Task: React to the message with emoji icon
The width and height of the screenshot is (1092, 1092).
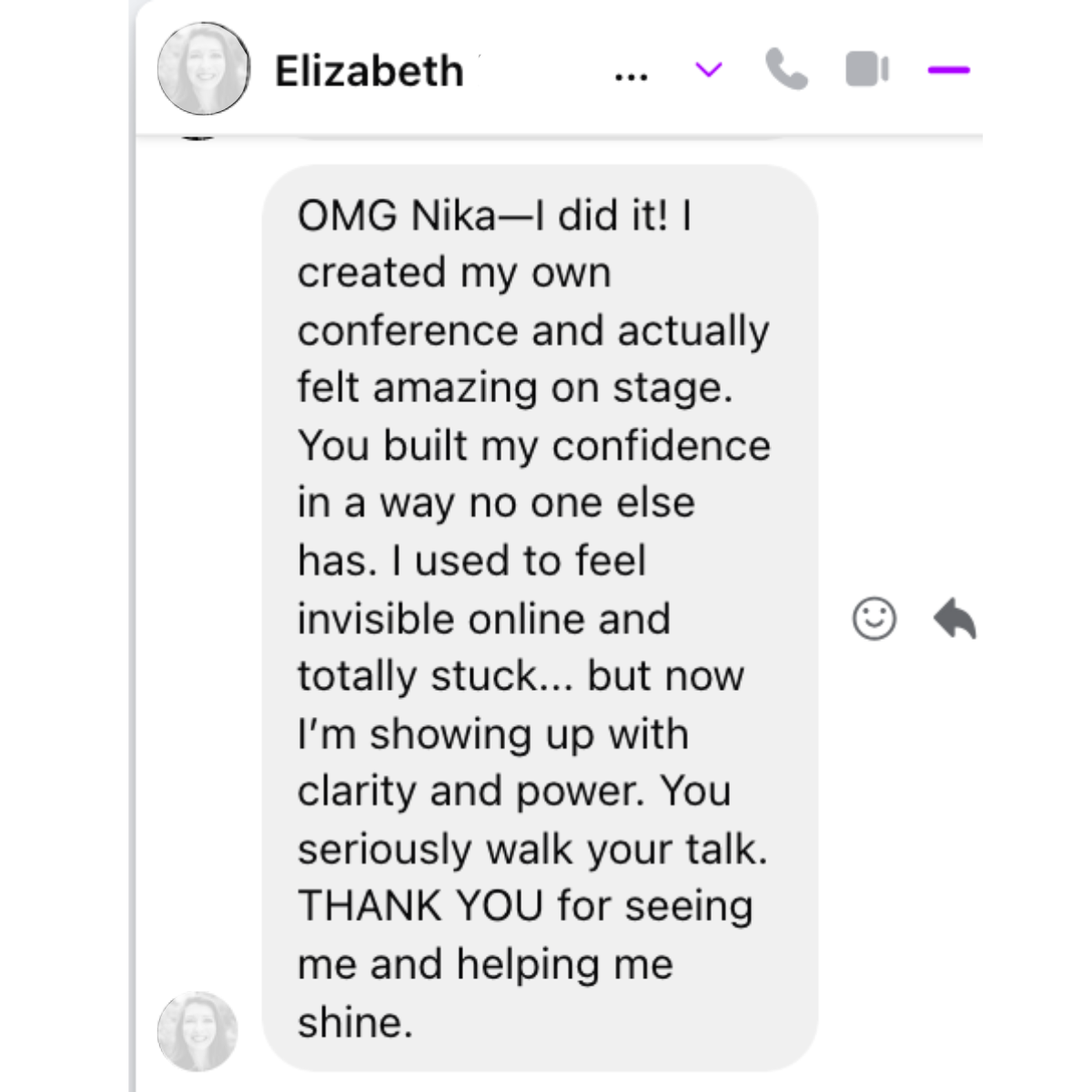Action: click(x=875, y=619)
